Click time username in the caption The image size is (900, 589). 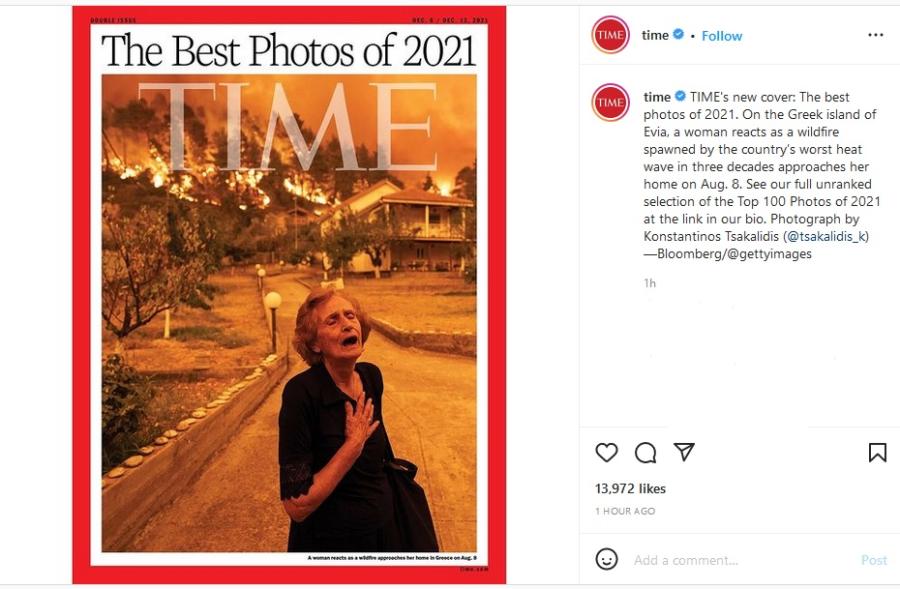[657, 96]
